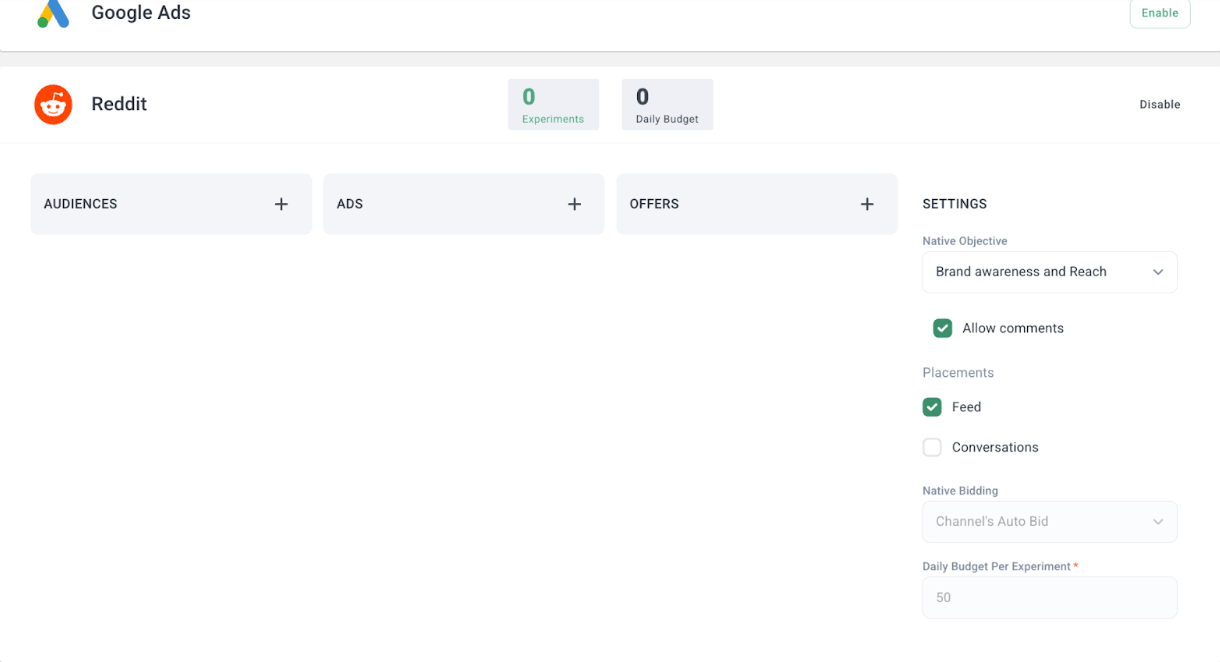Click the Reddit logo icon
This screenshot has height=662, width=1220.
click(53, 104)
